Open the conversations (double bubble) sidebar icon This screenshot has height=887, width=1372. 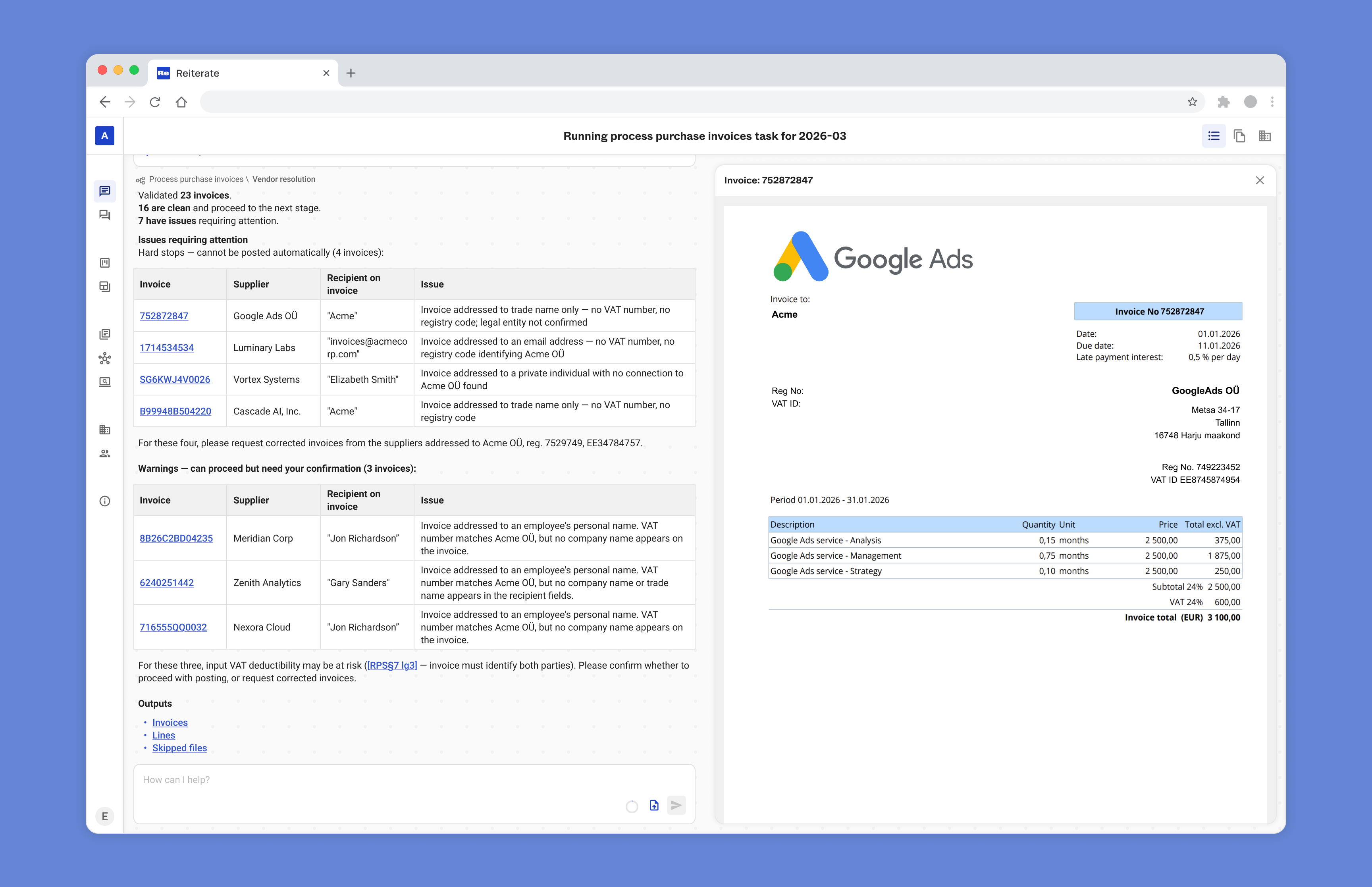coord(105,216)
